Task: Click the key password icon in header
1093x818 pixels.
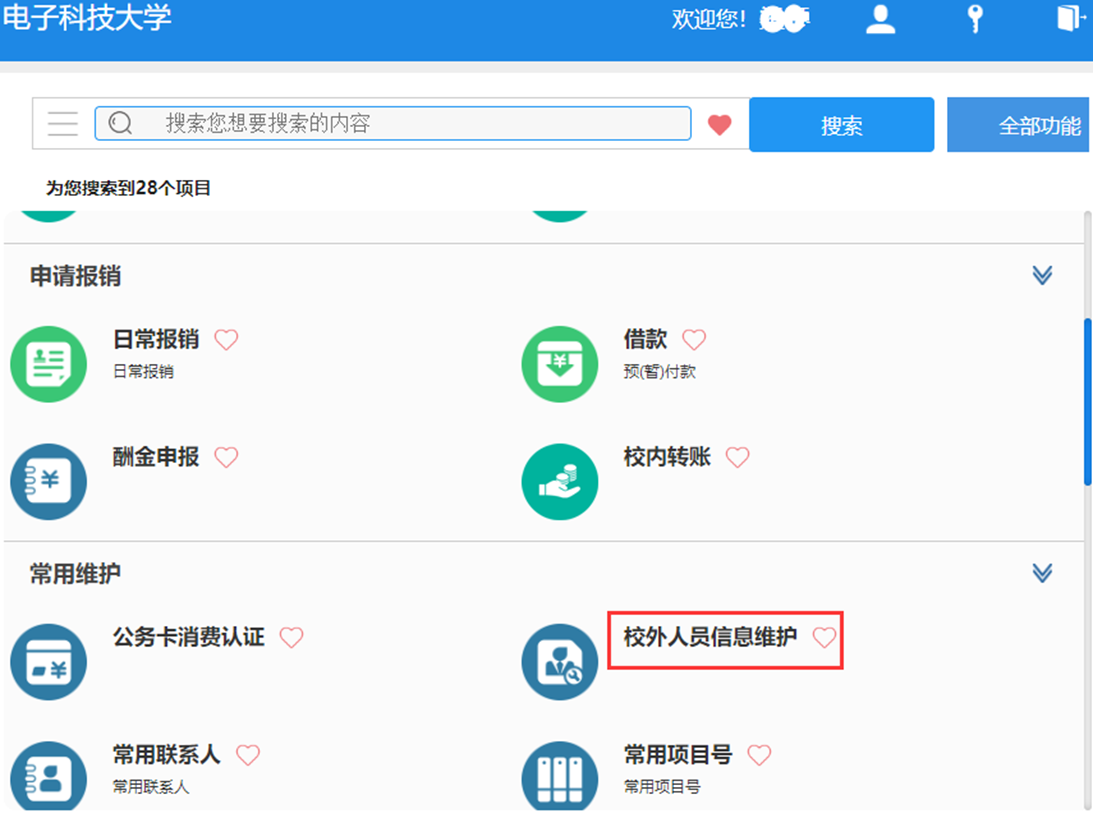Action: coord(975,19)
